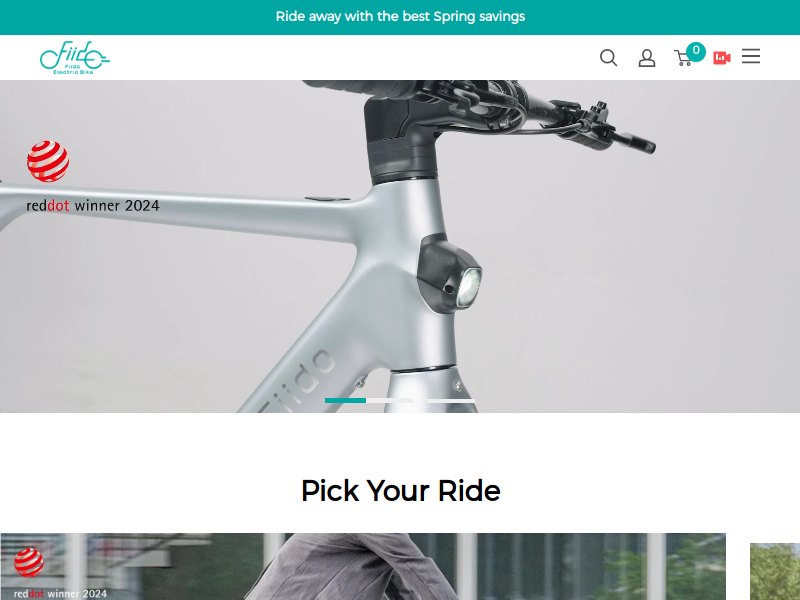Image resolution: width=800 pixels, height=600 pixels.
Task: Open the account profile icon
Action: point(647,58)
